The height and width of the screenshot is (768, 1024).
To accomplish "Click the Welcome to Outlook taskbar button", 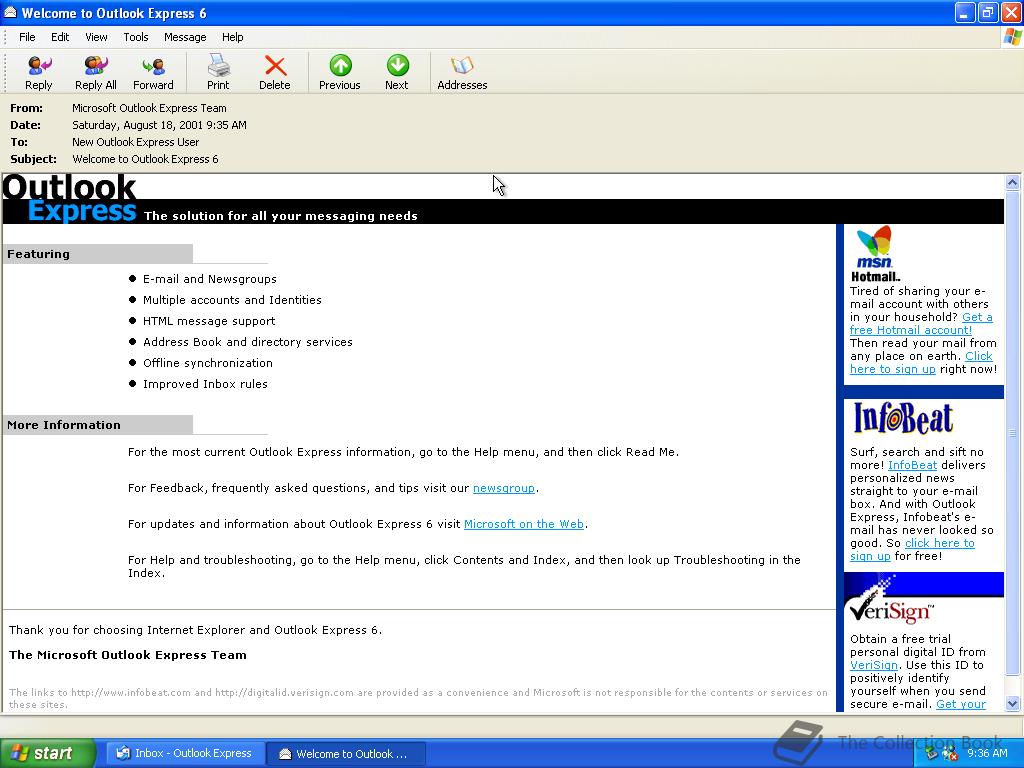I will (347, 754).
